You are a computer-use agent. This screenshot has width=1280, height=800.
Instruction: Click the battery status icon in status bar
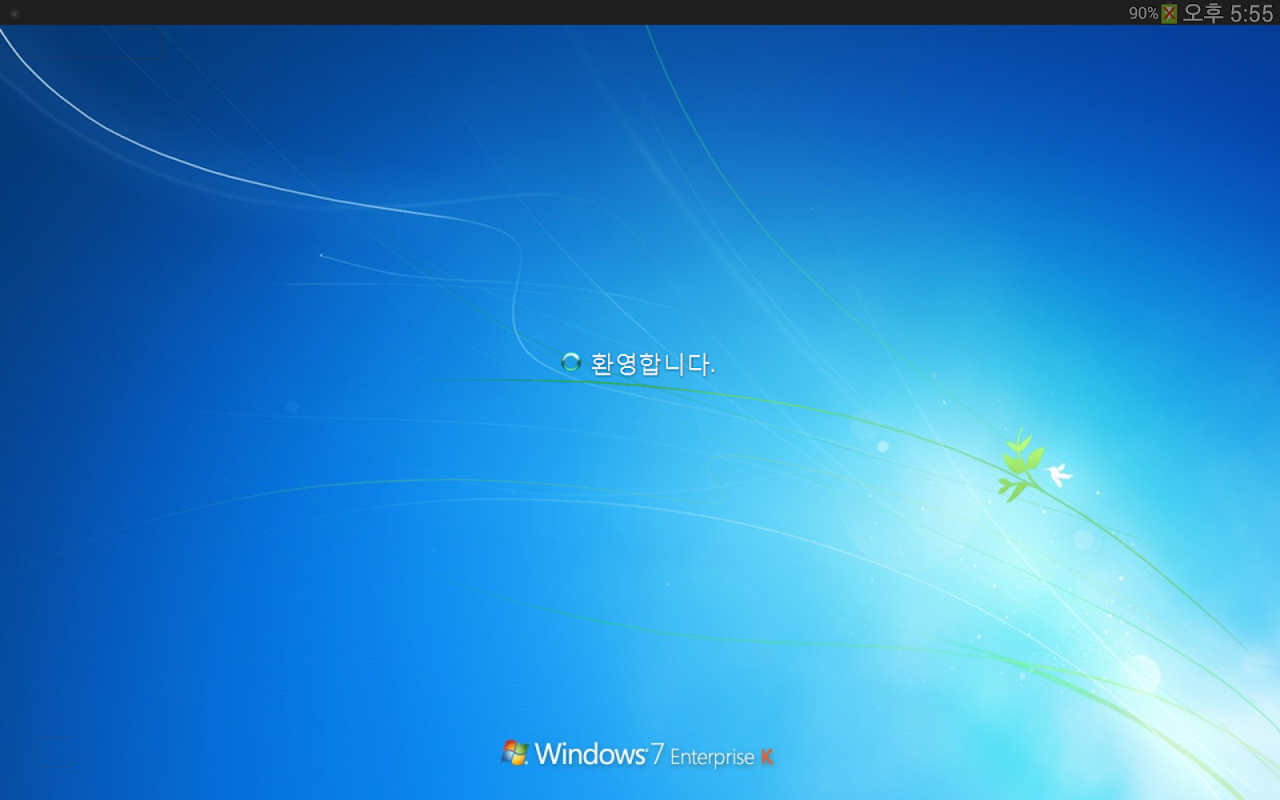pos(1169,13)
